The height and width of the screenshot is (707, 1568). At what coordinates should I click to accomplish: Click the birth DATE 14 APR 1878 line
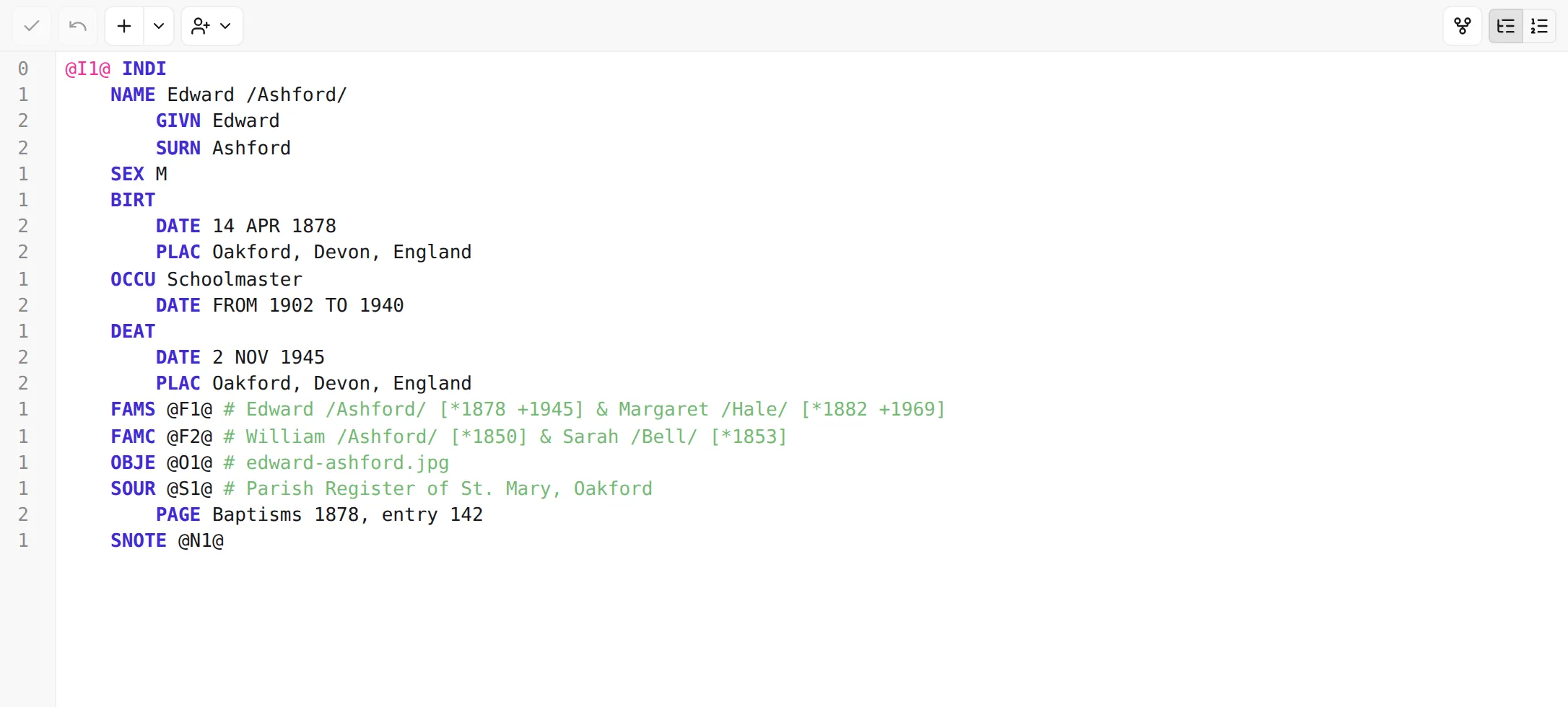[x=246, y=226]
